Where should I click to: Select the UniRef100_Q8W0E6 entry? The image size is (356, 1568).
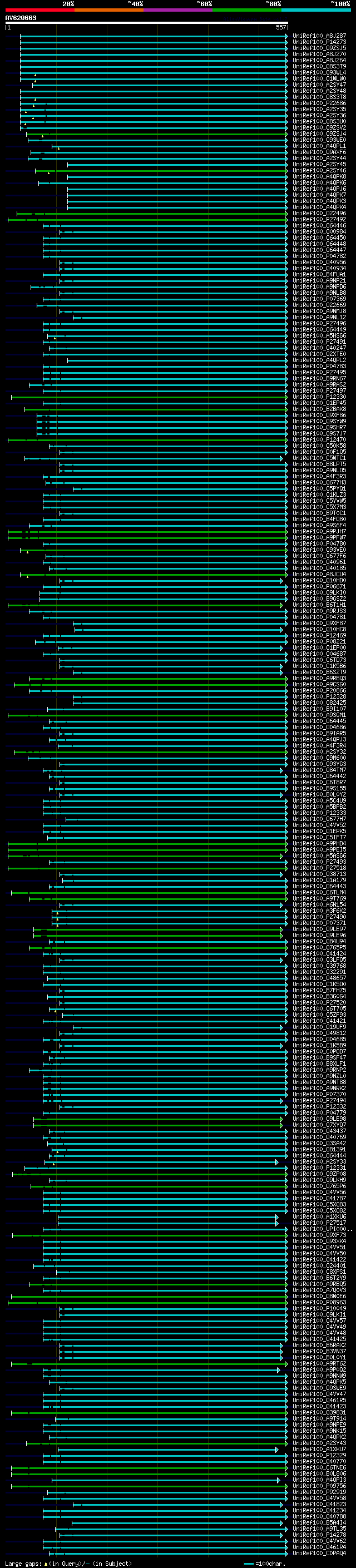tap(319, 1296)
